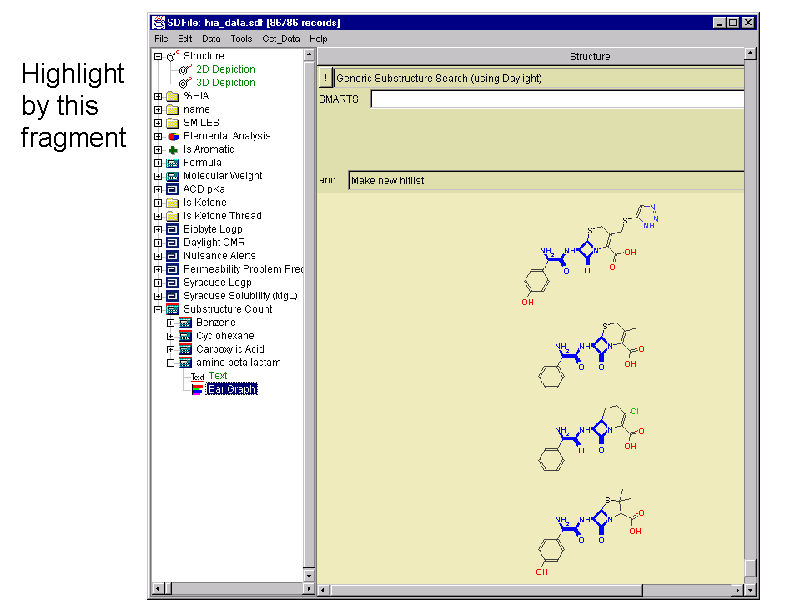Open the Help menu
The image size is (800, 600).
pos(318,38)
